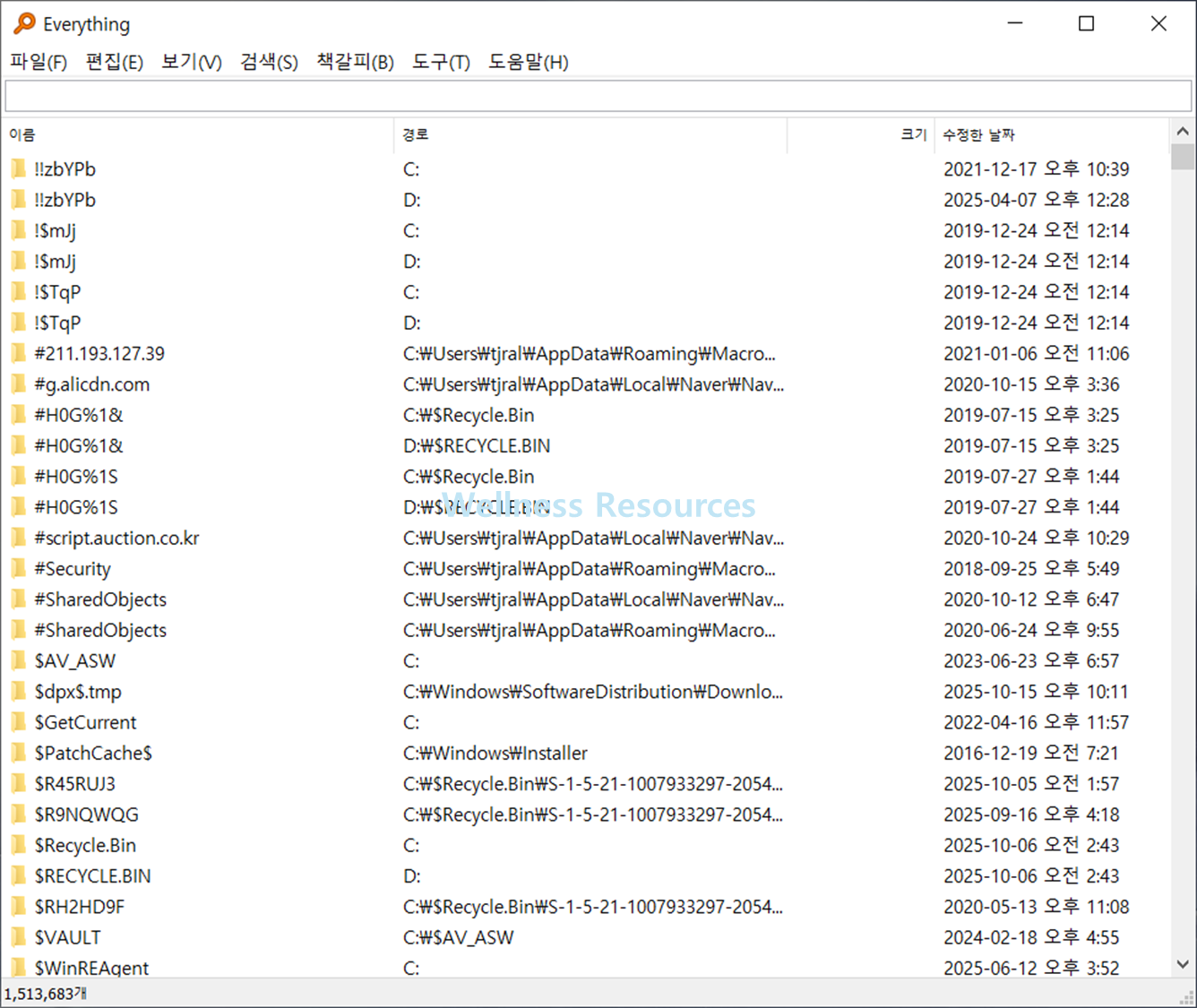Select the $PatchCache$ folder name
The height and width of the screenshot is (1008, 1197).
[x=93, y=754]
